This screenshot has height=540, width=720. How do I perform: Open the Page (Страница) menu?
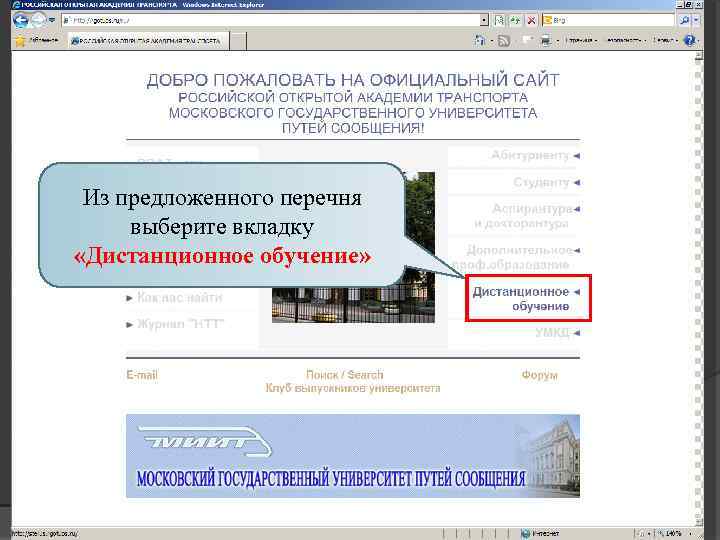point(582,41)
